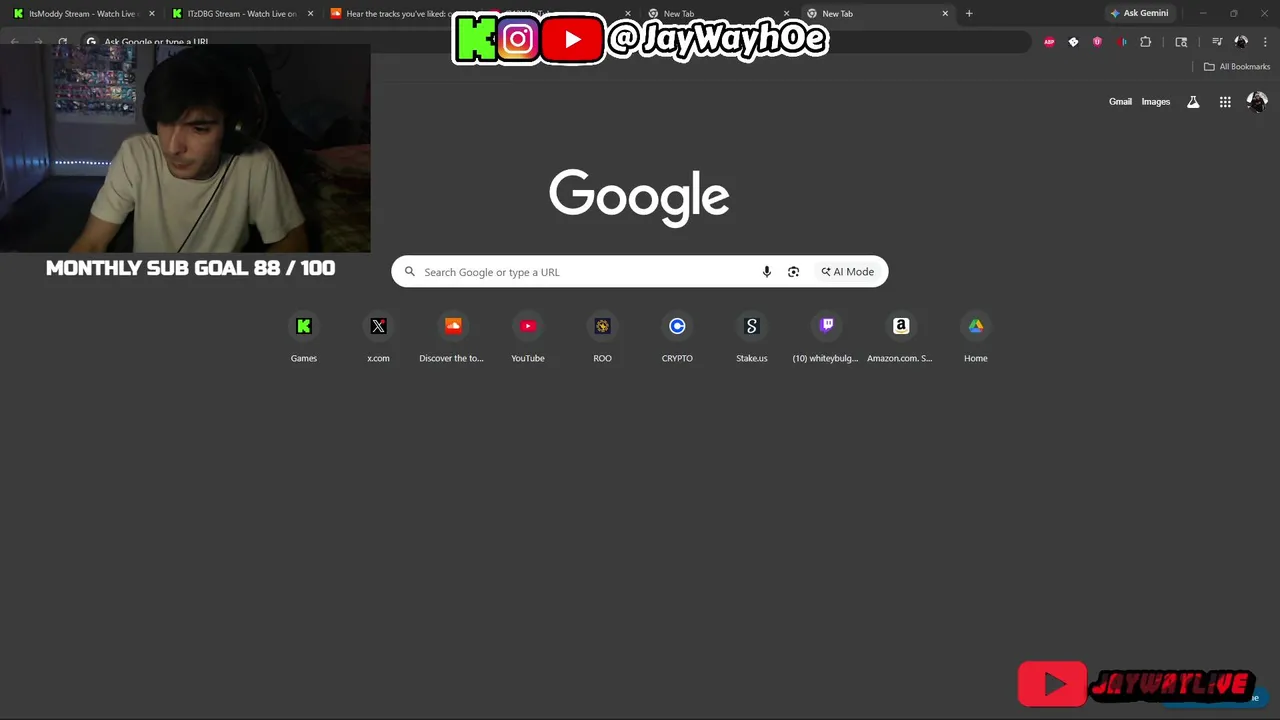Reload the current page
Screen dimensions: 1280x720
(x=62, y=42)
